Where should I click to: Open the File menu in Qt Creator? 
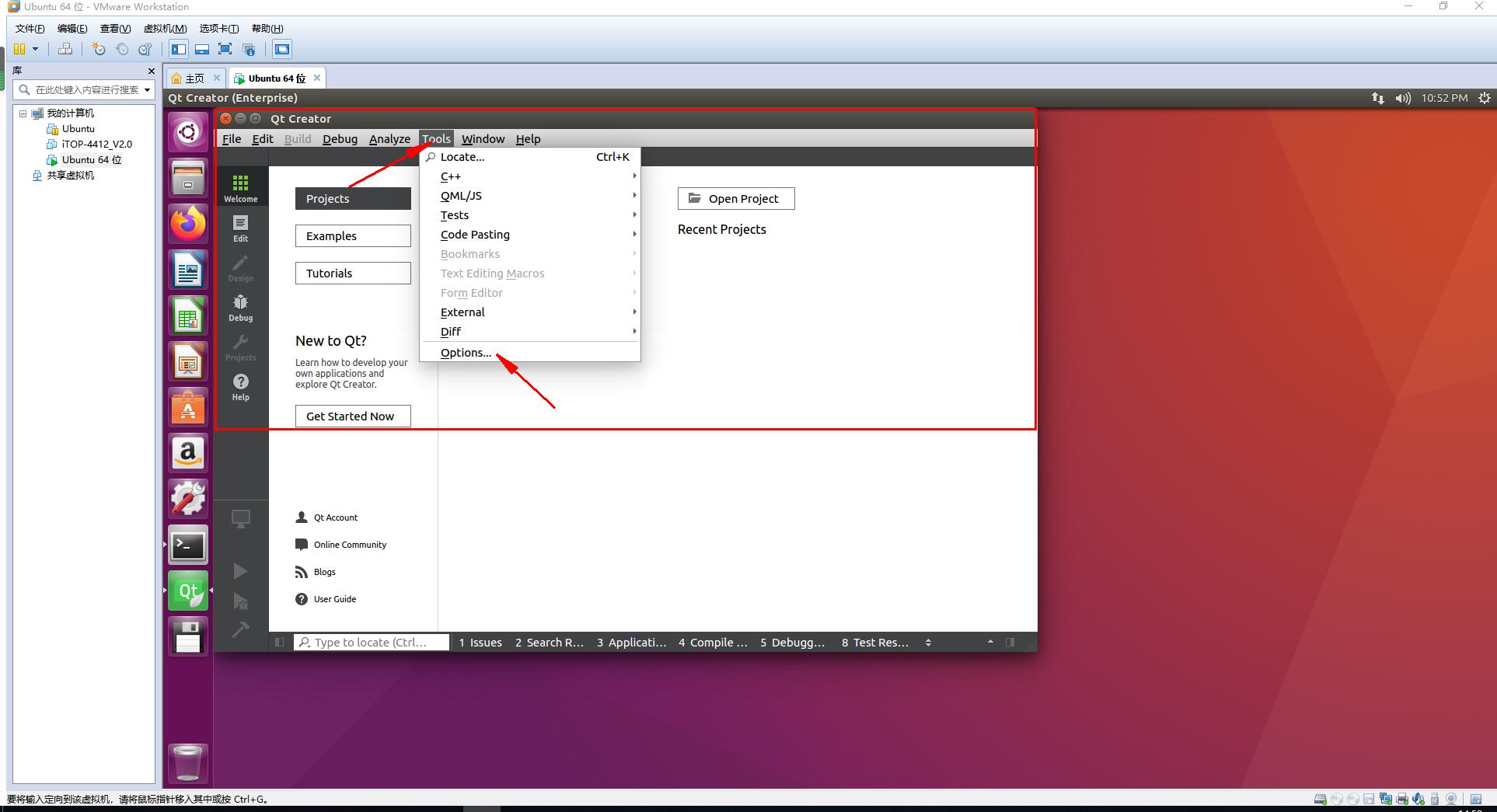click(x=232, y=139)
